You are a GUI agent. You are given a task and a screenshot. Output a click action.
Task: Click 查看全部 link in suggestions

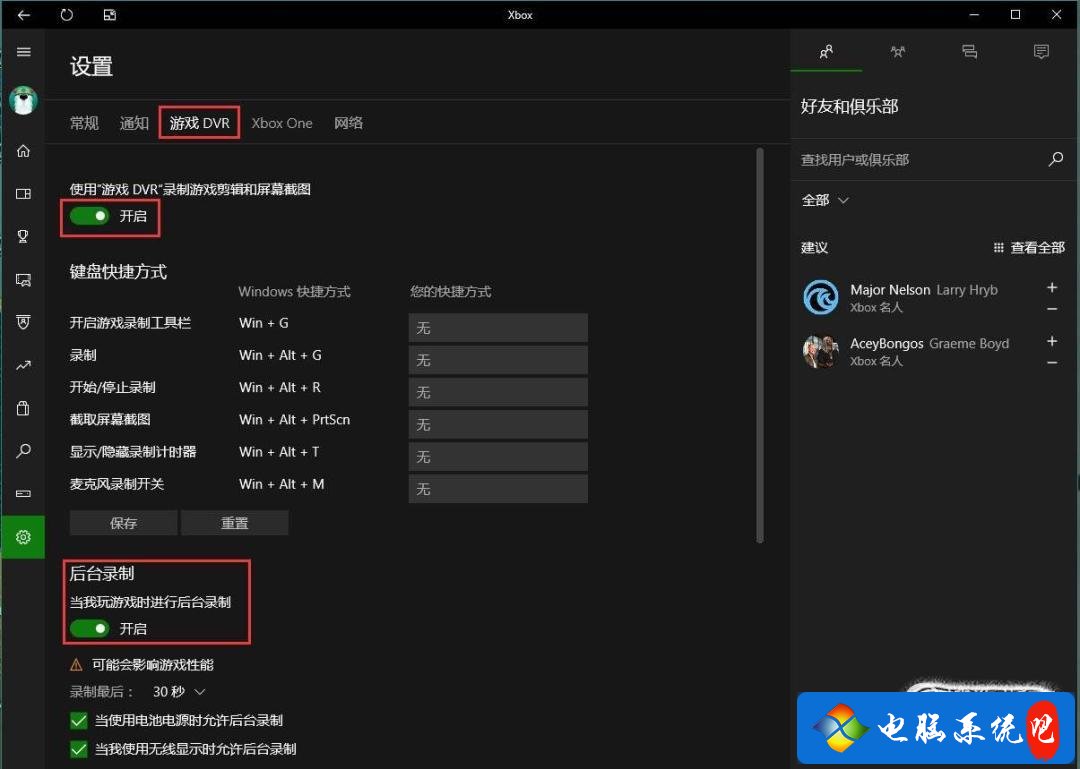coord(1029,248)
